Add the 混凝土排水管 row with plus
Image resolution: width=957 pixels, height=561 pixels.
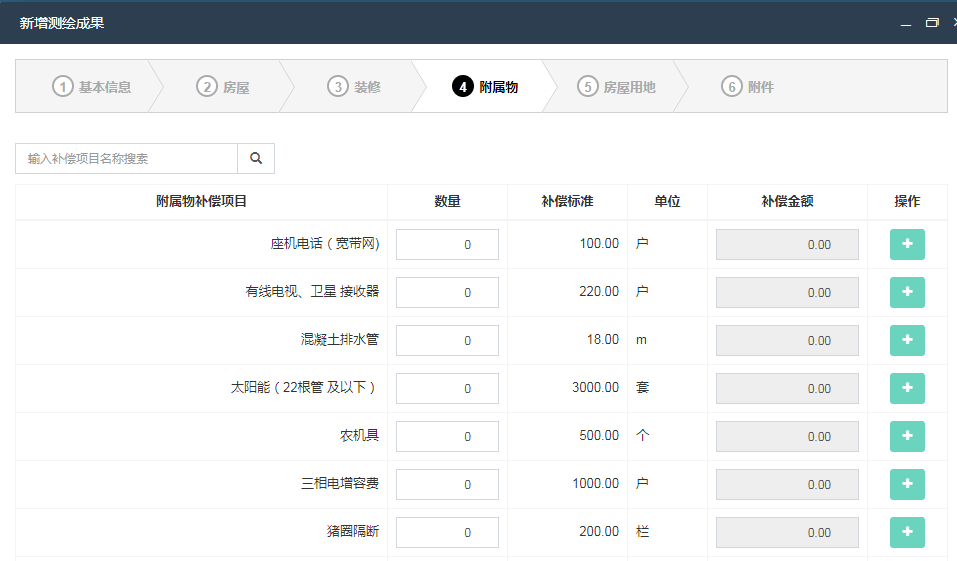[907, 340]
